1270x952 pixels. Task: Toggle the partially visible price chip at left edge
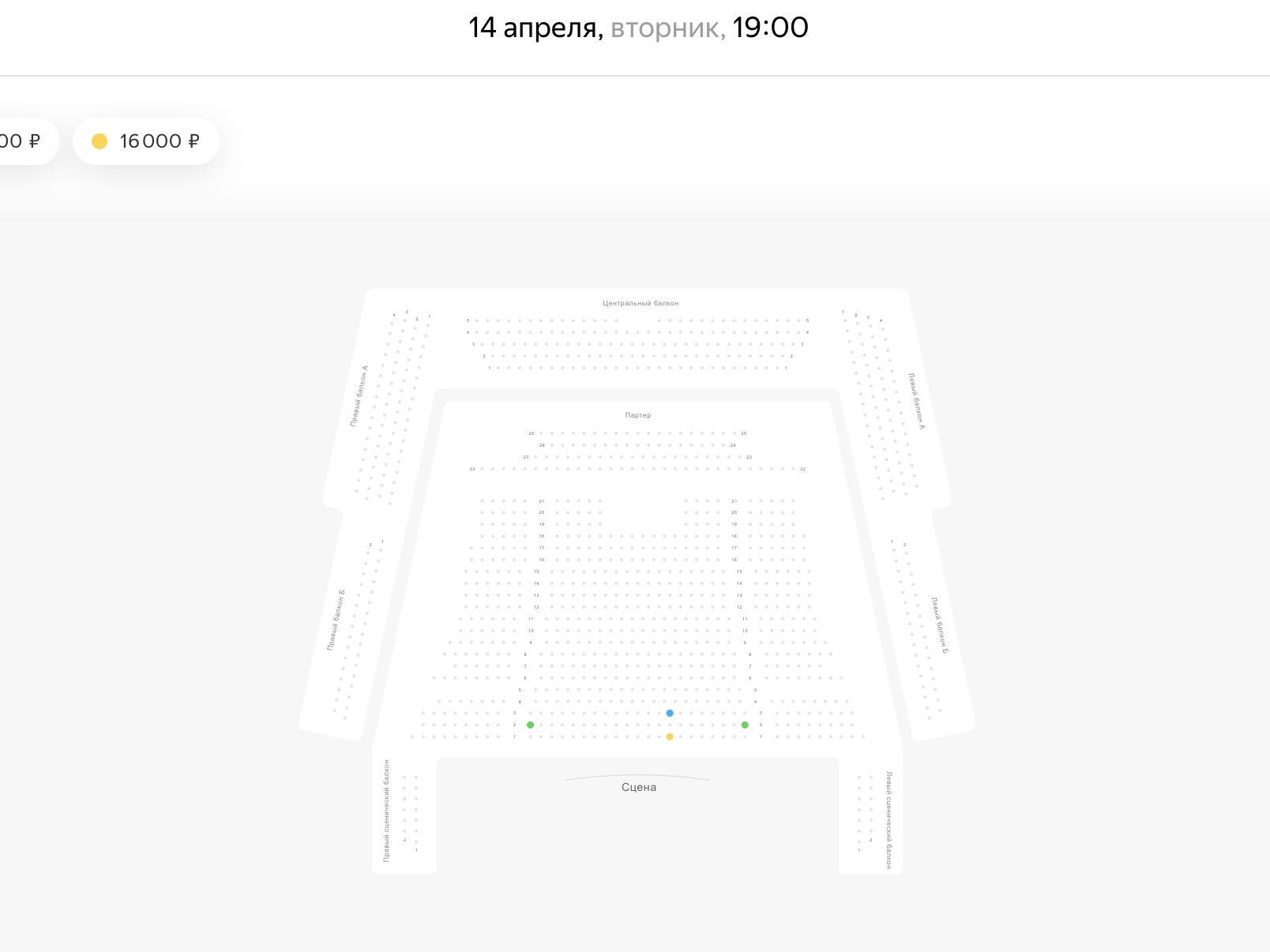(24, 141)
